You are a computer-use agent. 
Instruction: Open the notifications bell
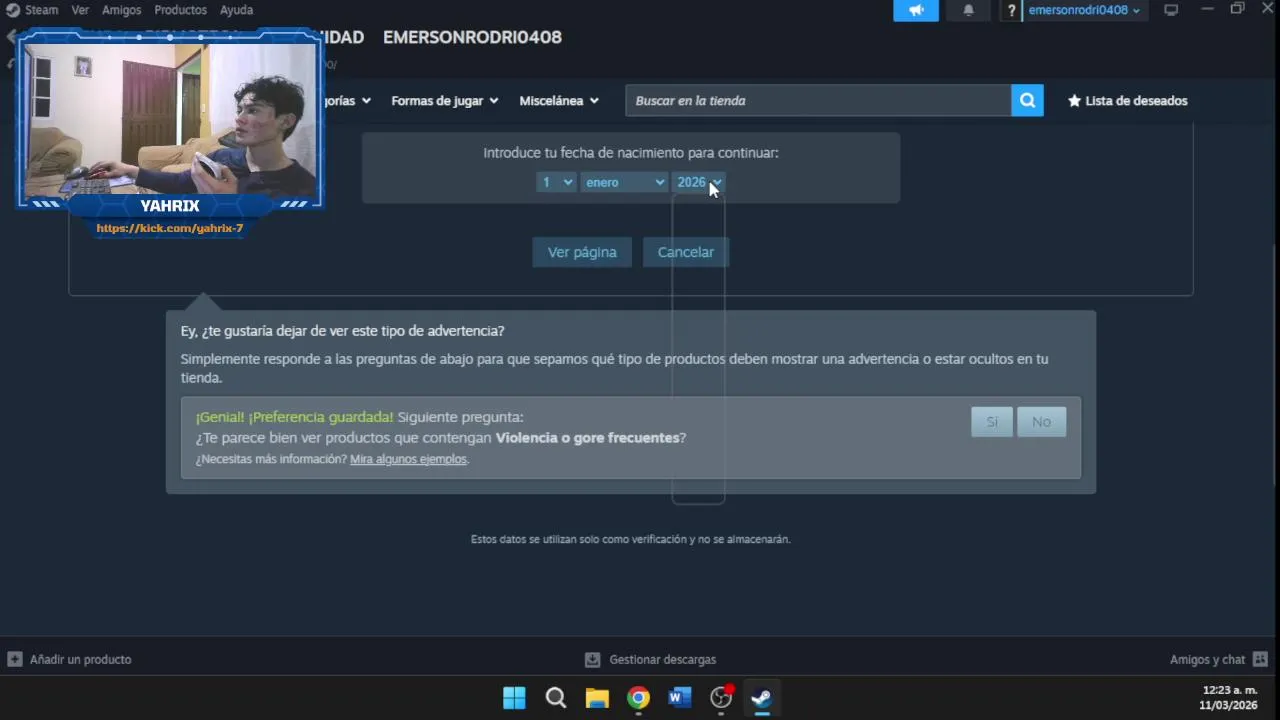point(968,10)
